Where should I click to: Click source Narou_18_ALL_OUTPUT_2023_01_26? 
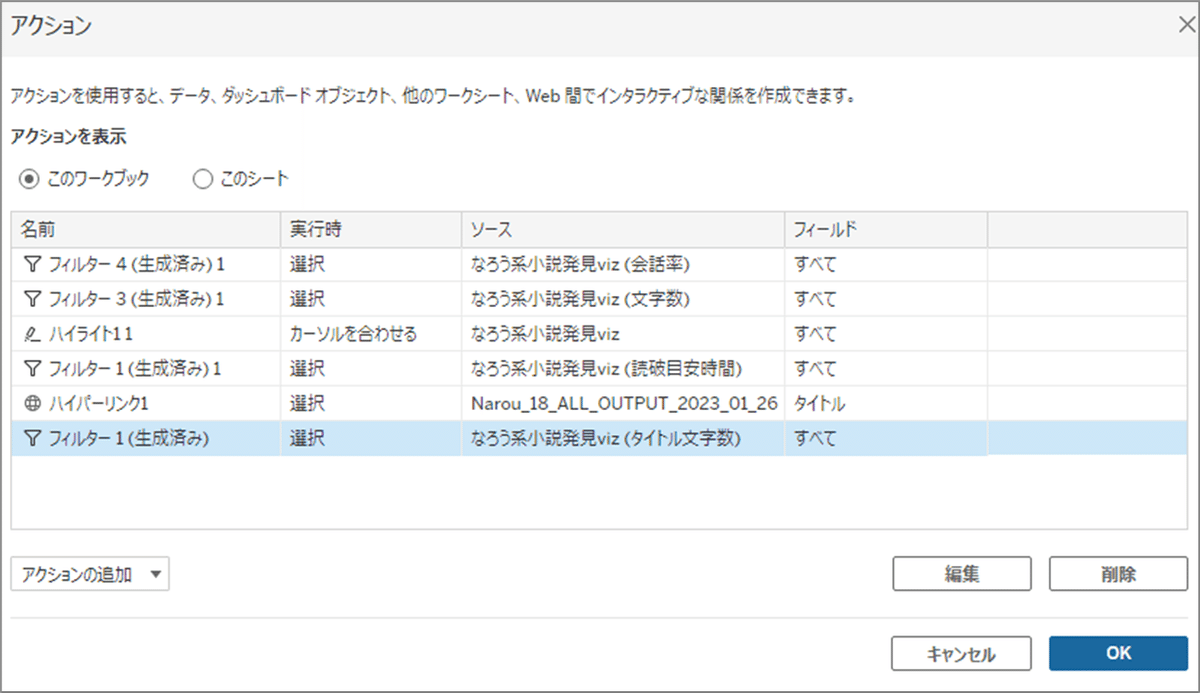click(x=624, y=403)
